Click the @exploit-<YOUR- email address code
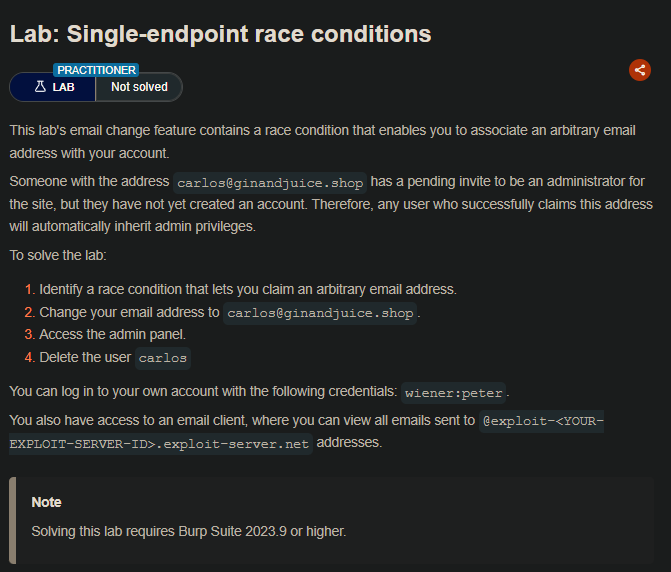This screenshot has width=671, height=572. (x=542, y=421)
